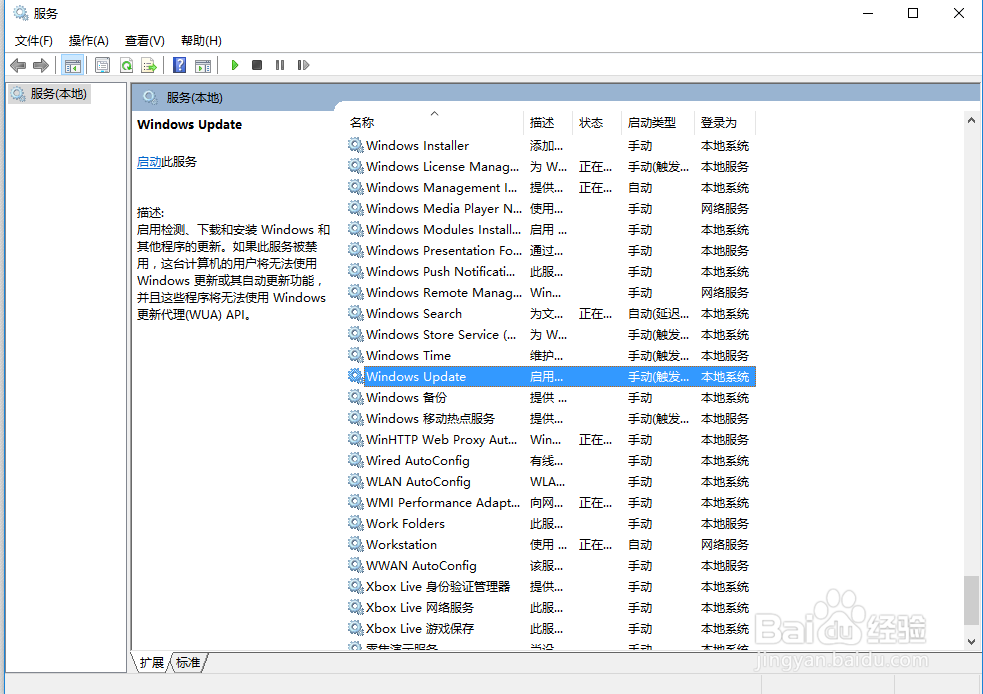Image resolution: width=983 pixels, height=694 pixels.
Task: Click the Export List toolbar icon
Action: tap(149, 65)
